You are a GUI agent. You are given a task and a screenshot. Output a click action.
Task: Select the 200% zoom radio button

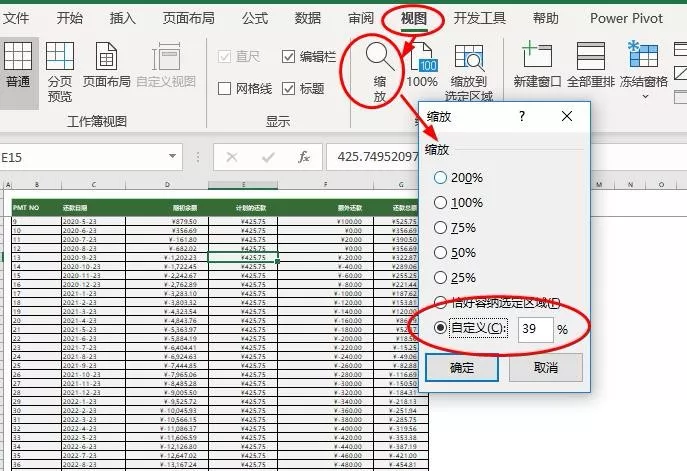click(x=440, y=177)
